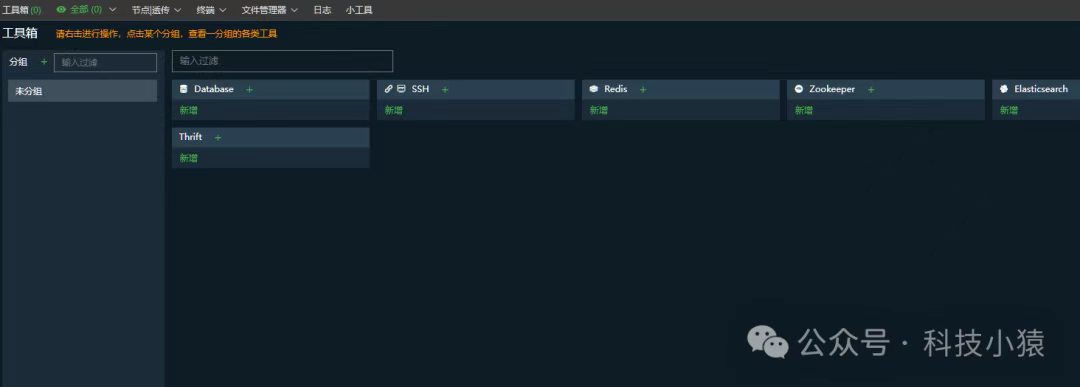1080x387 pixels.
Task: Click the plus icon next to Redis
Action: pyautogui.click(x=643, y=90)
